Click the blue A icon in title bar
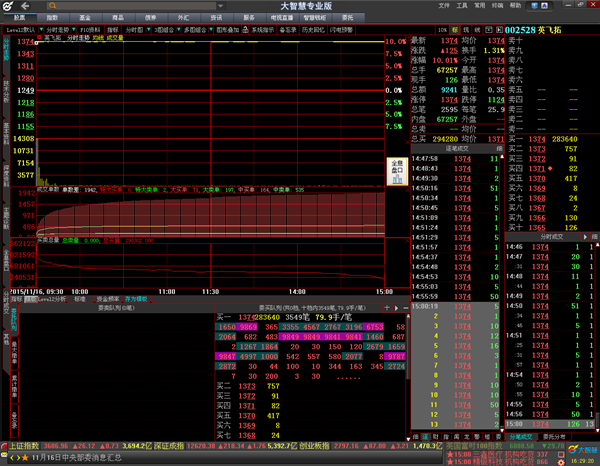The image size is (600, 466). (x=545, y=5)
